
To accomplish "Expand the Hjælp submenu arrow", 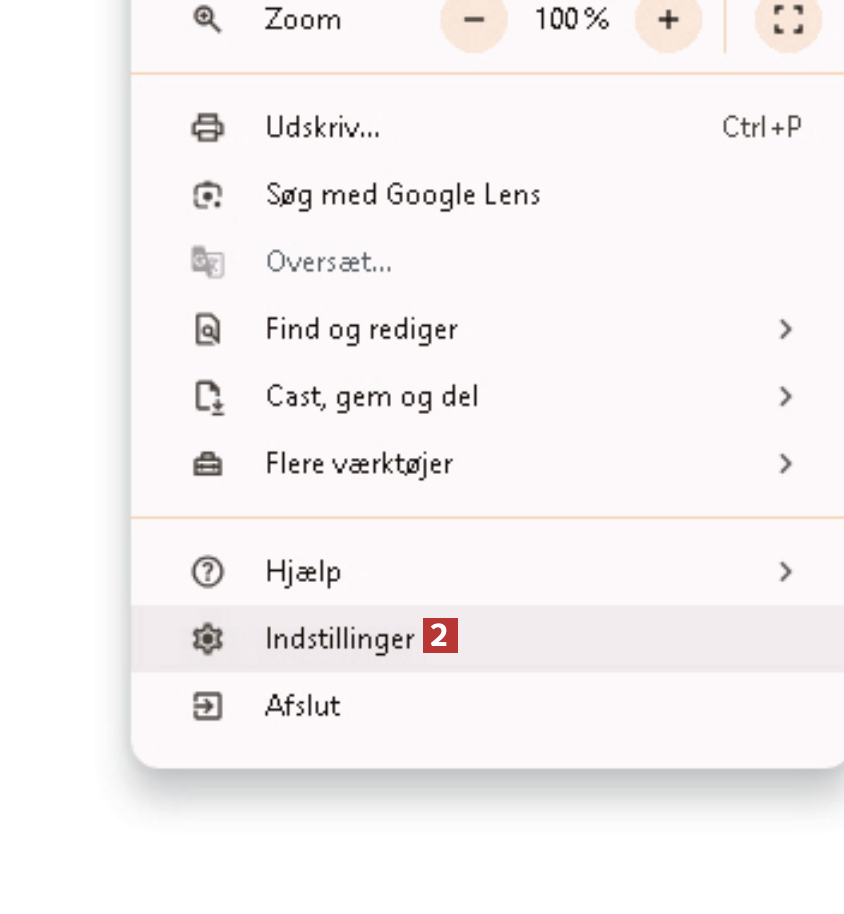I will [x=786, y=572].
